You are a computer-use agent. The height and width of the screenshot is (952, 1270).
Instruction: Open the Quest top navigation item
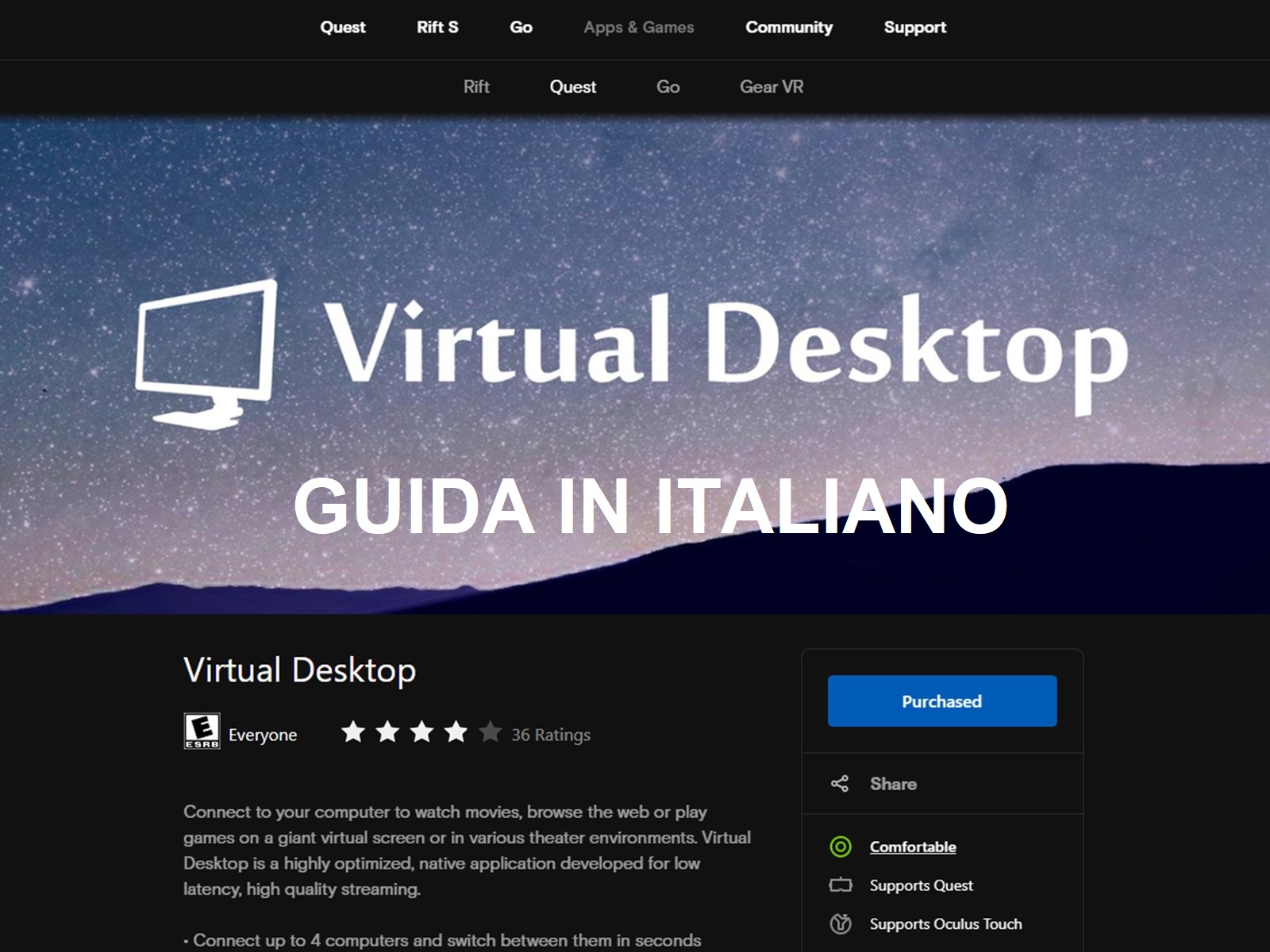coord(343,27)
